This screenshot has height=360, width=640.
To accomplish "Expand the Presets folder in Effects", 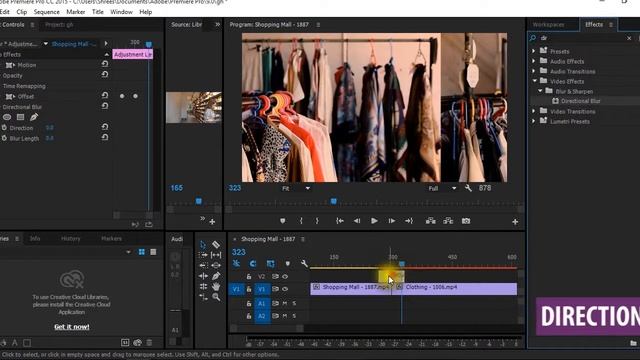I will click(x=533, y=51).
